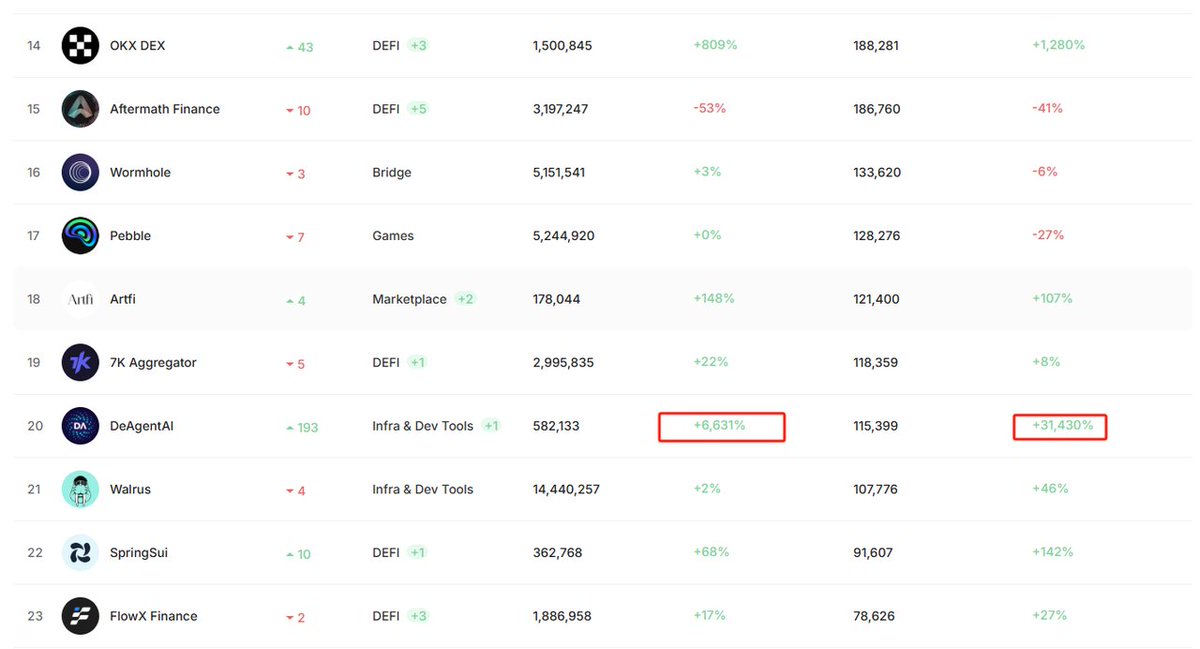Viewport: 1200px width, 649px height.
Task: Click the value 107,776 in Walrus row
Action: [875, 489]
